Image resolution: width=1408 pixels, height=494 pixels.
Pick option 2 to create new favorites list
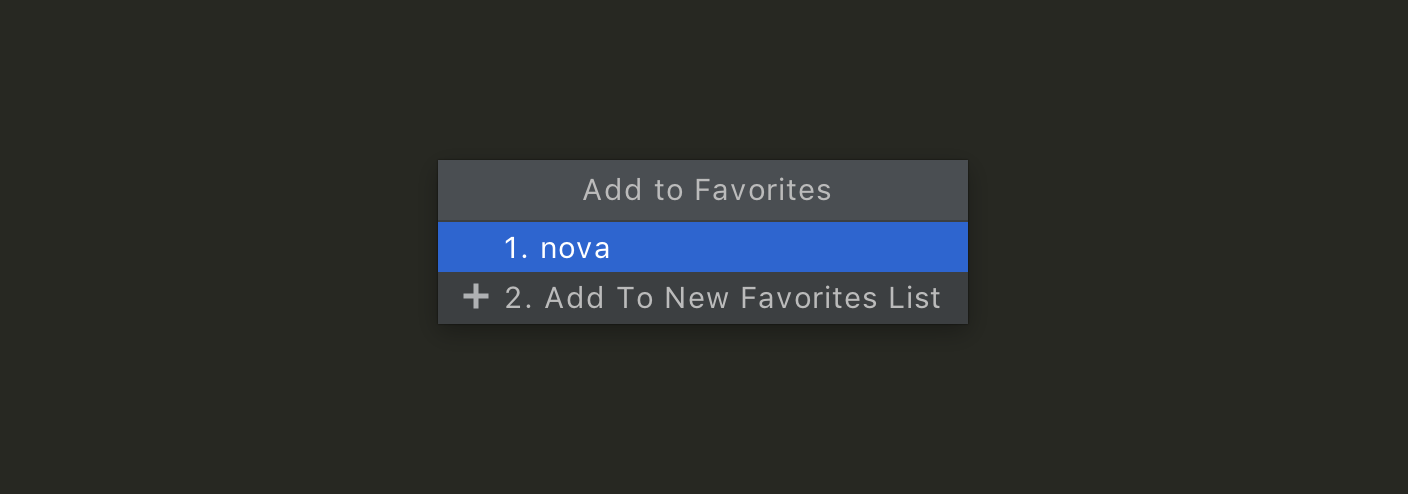[722, 298]
